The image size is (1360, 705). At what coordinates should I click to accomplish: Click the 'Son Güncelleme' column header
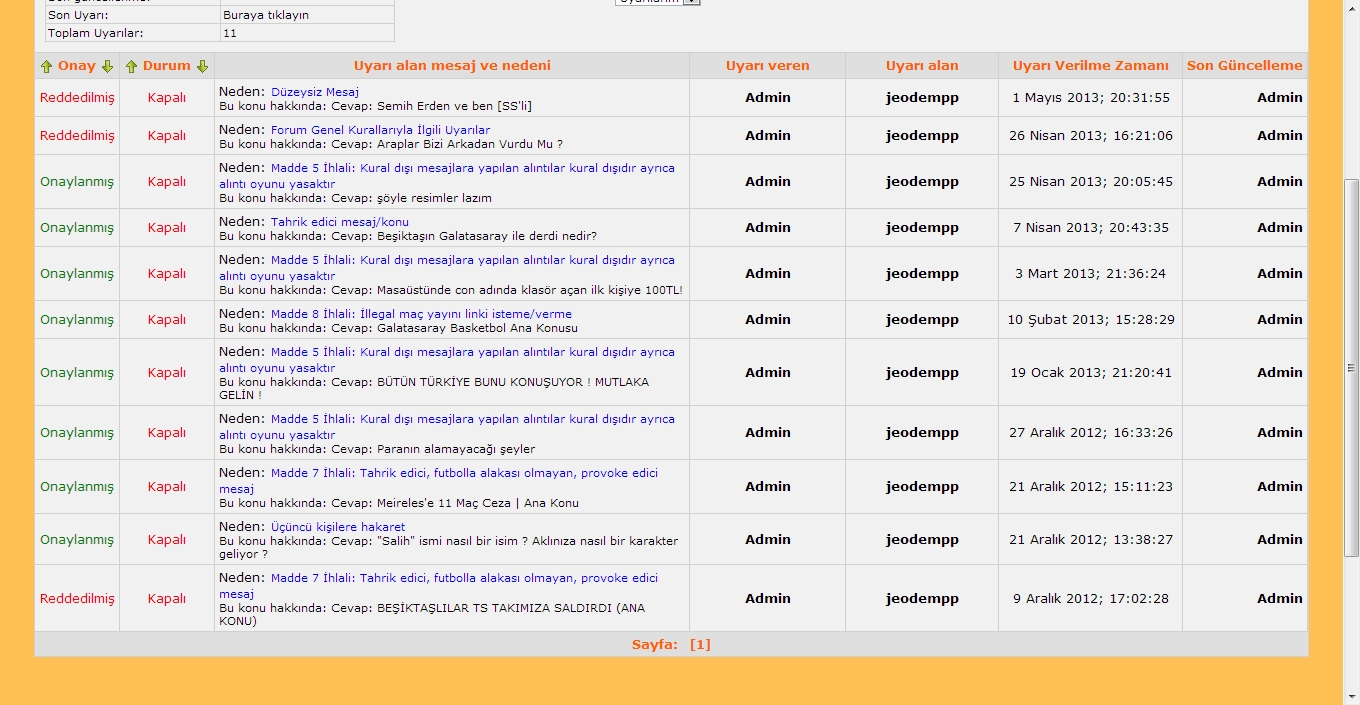tap(1245, 66)
